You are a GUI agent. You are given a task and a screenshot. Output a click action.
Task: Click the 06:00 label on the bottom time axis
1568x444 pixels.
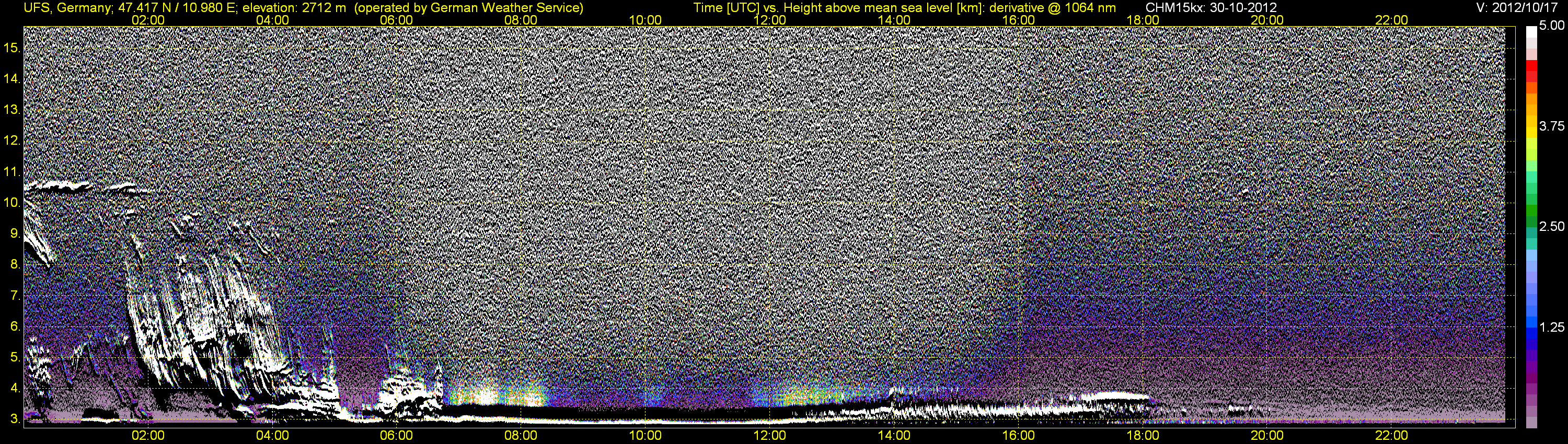click(x=396, y=436)
